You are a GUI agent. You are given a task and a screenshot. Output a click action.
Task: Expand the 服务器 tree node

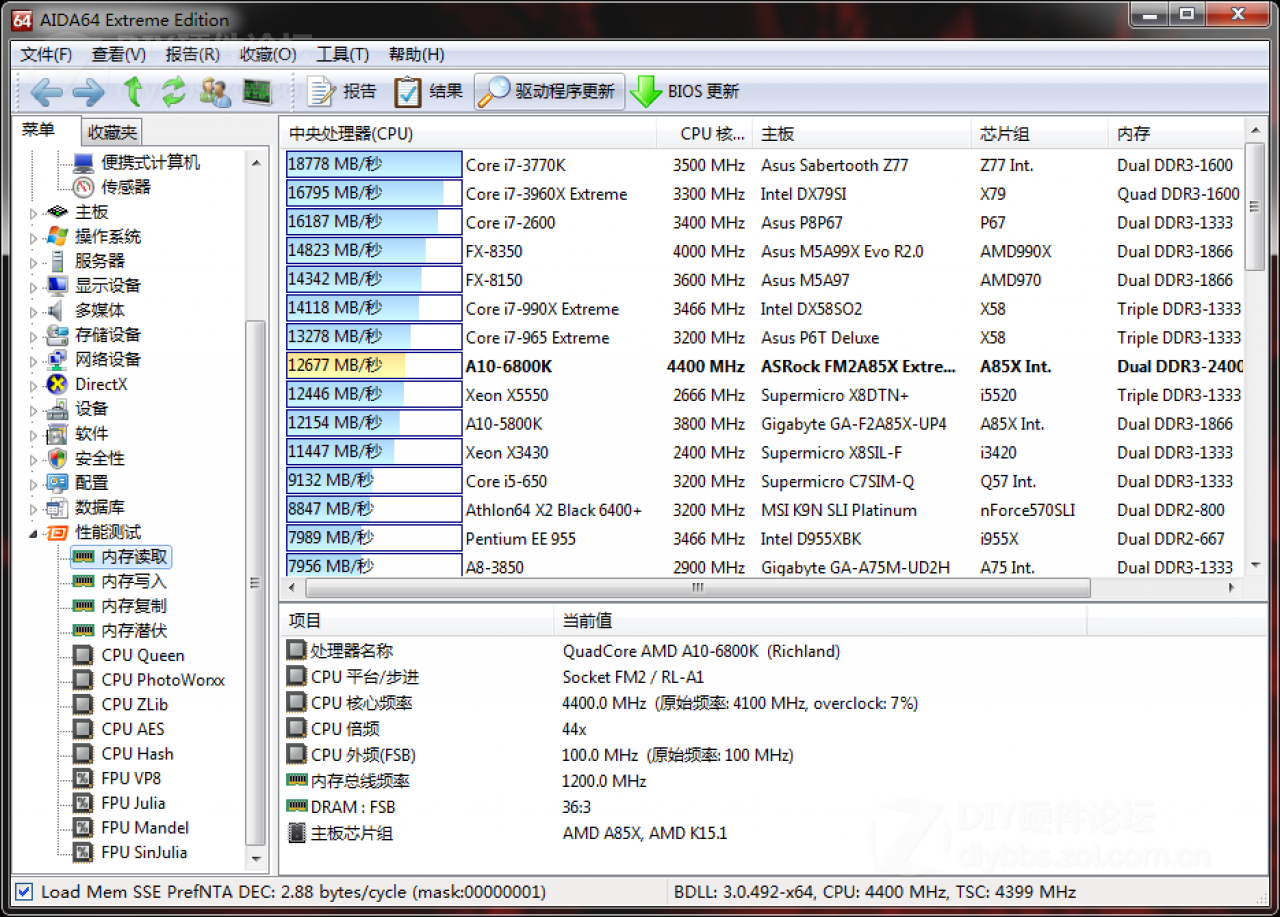pos(33,261)
